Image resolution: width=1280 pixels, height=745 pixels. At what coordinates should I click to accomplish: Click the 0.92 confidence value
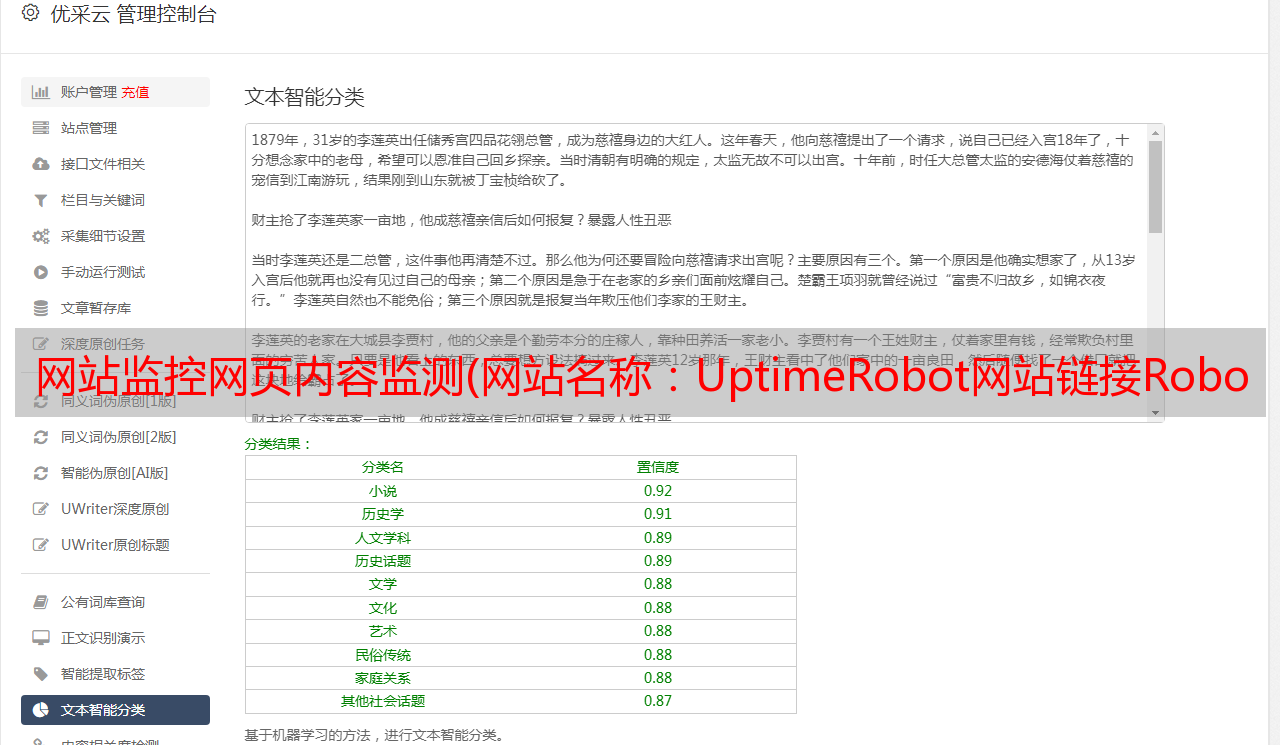point(658,491)
